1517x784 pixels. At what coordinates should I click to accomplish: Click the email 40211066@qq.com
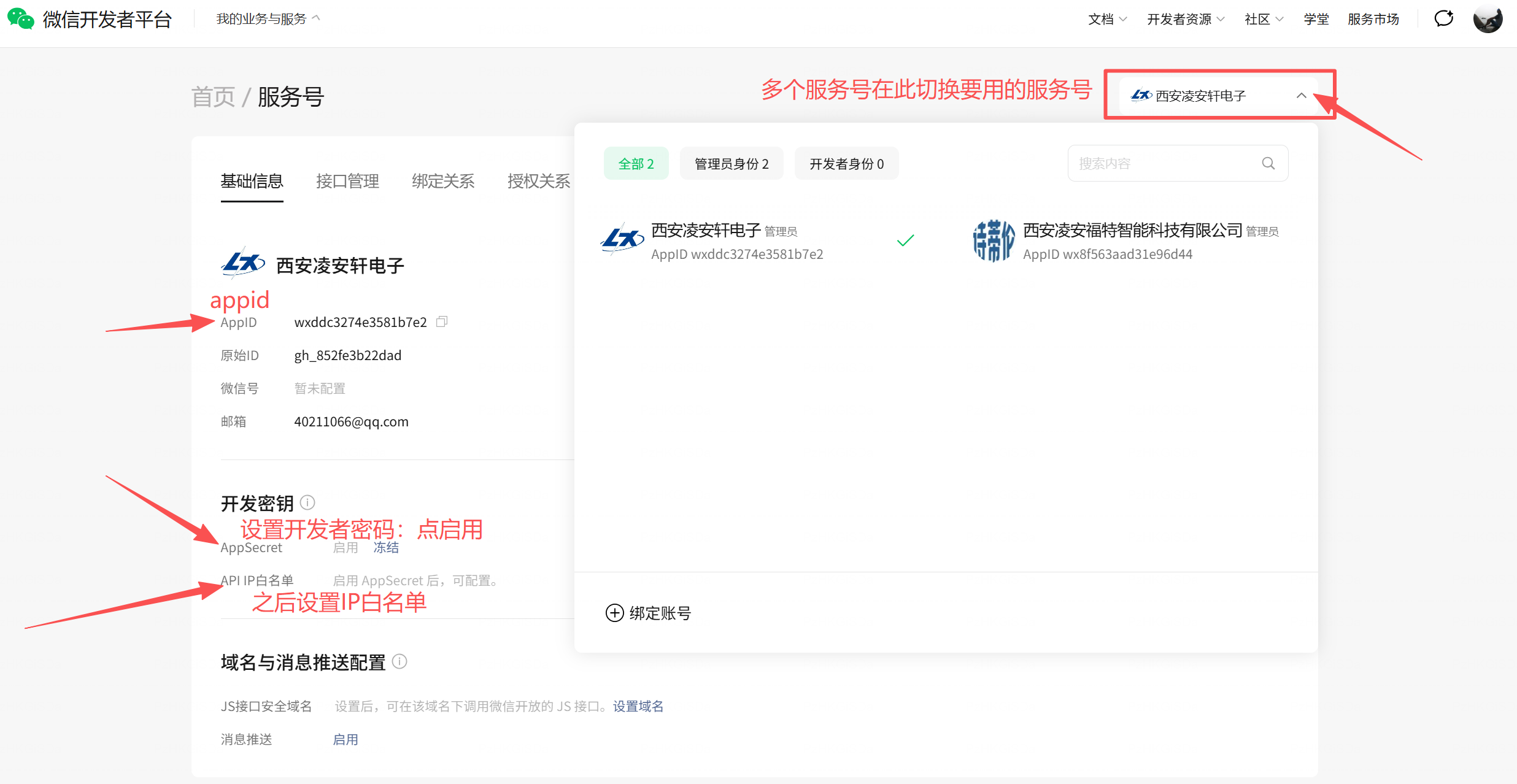[x=351, y=421]
